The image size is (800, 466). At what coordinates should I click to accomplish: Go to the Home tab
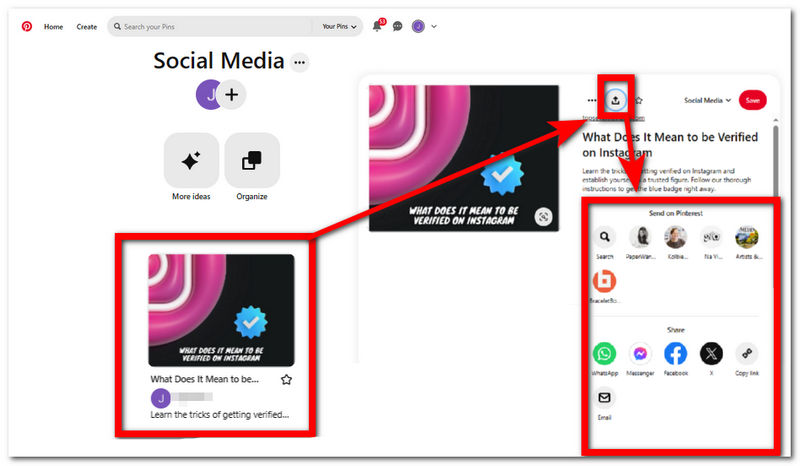tap(53, 27)
